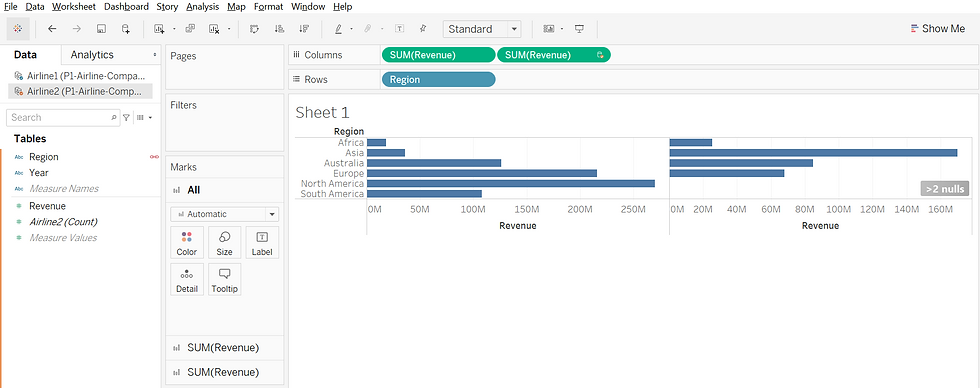Expand the All marks card
980x388 pixels.
click(x=224, y=190)
